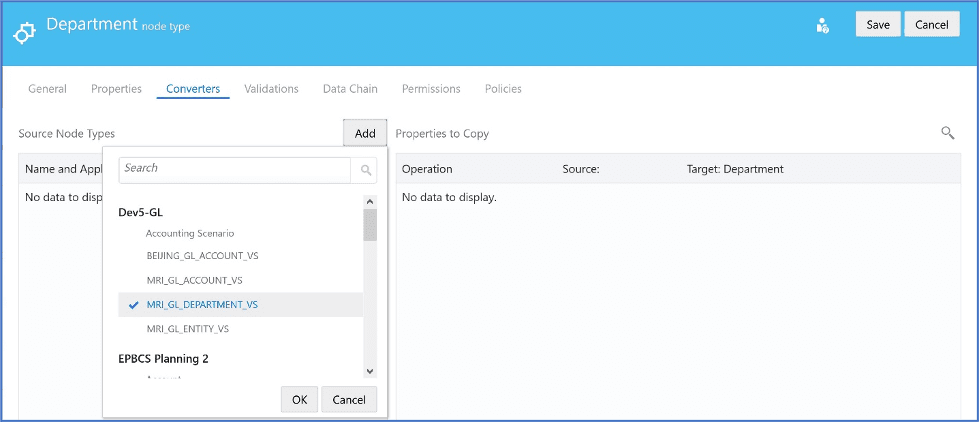Open the Data Chain tab
The width and height of the screenshot is (979, 422).
350,89
